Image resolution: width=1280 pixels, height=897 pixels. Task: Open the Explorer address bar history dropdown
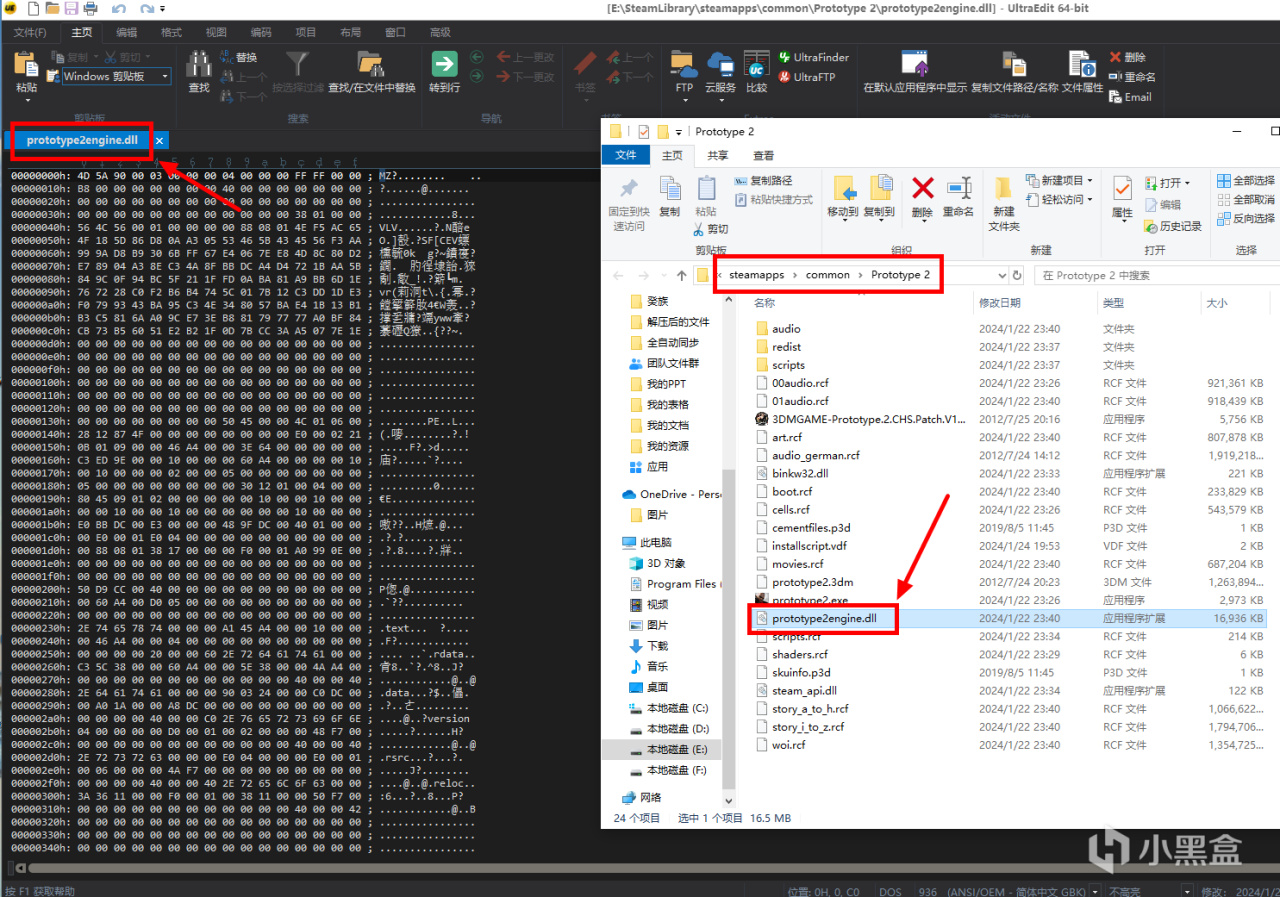[x=1002, y=275]
